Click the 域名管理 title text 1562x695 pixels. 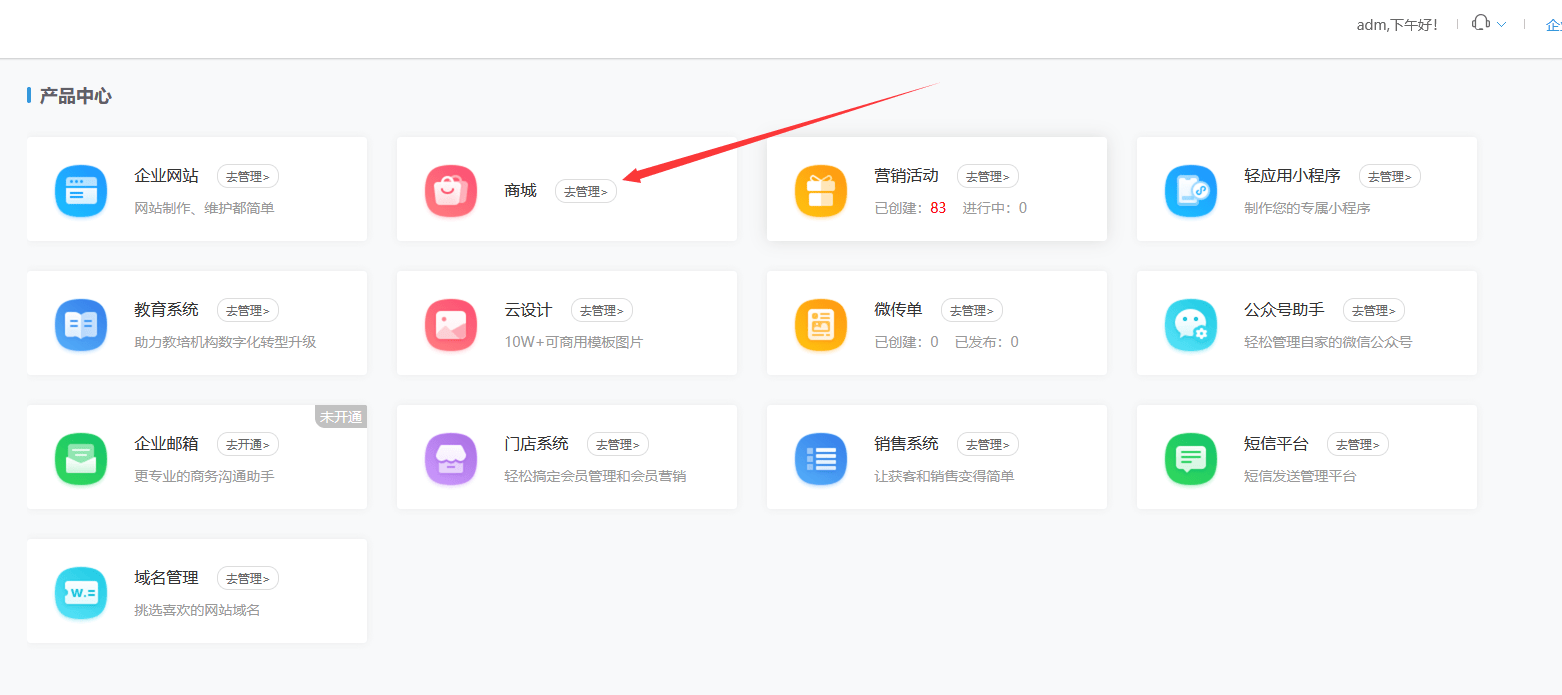[166, 578]
